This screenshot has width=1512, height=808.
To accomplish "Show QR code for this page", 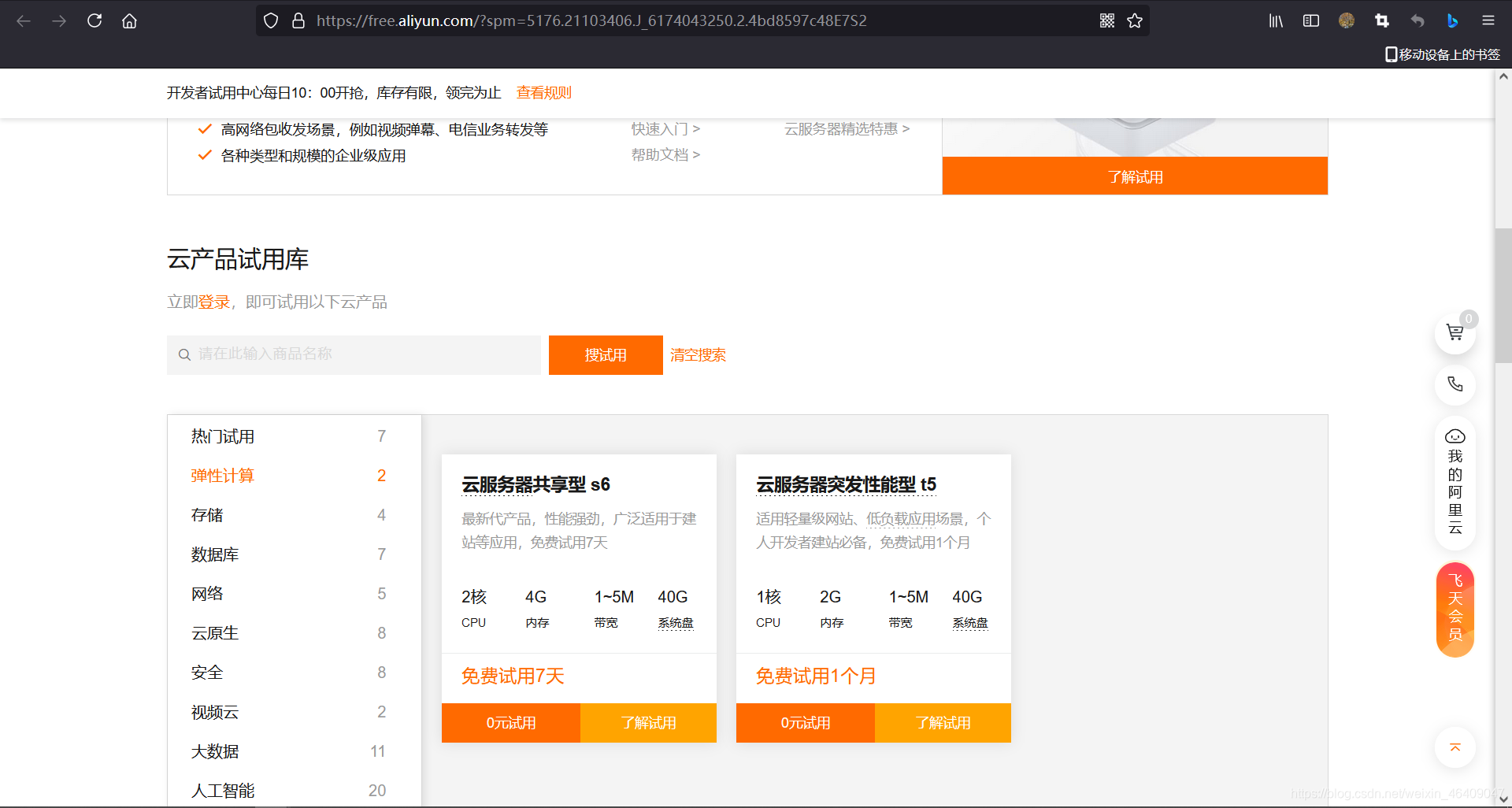I will tap(1107, 21).
